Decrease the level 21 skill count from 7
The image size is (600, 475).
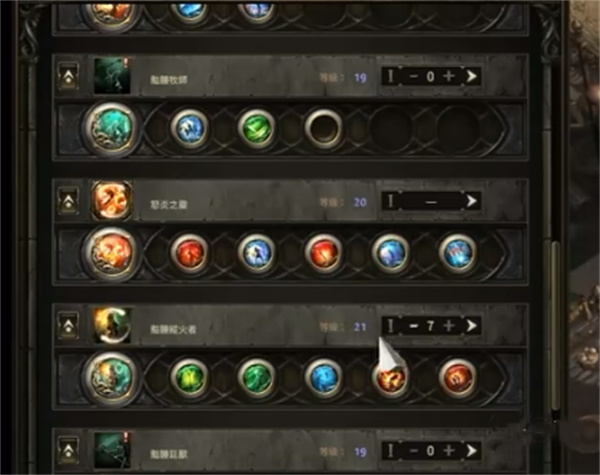pos(414,326)
